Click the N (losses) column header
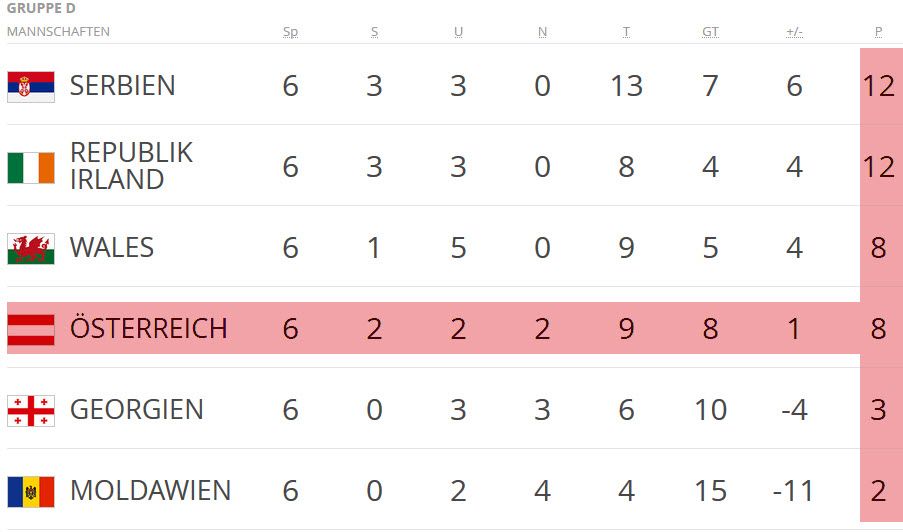The height and width of the screenshot is (532, 903). click(542, 32)
